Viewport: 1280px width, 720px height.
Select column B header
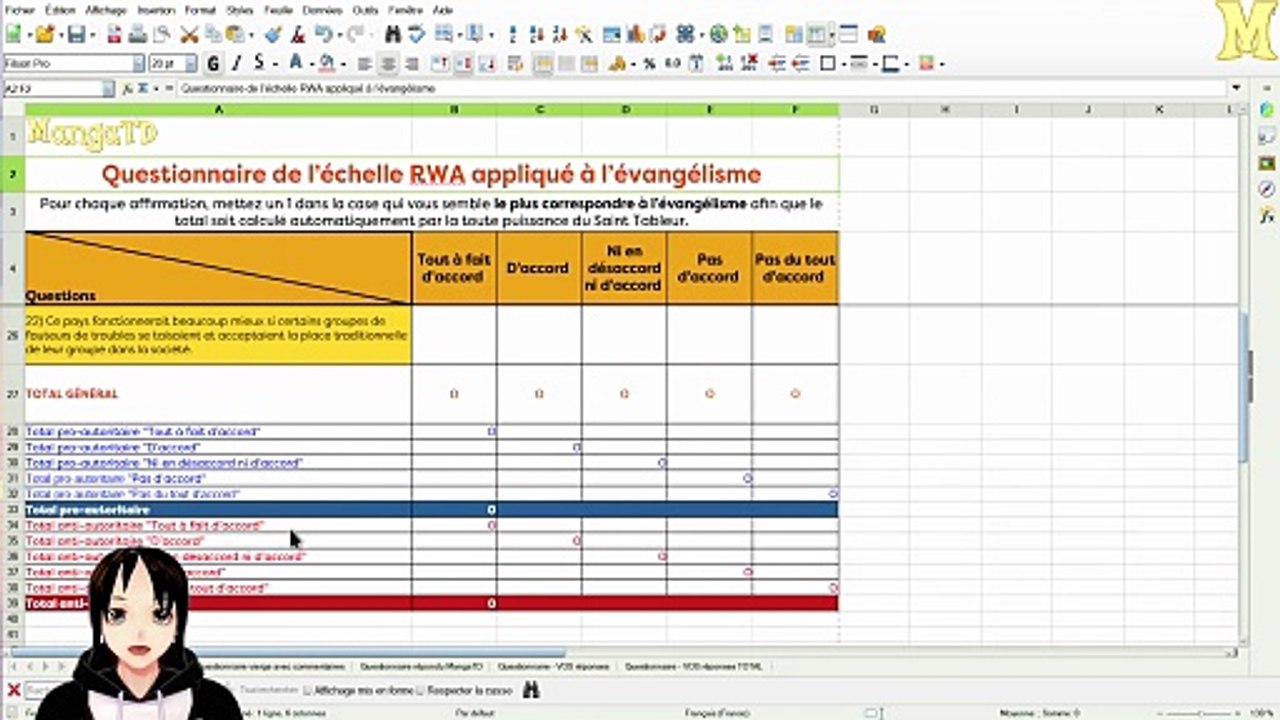(x=454, y=109)
